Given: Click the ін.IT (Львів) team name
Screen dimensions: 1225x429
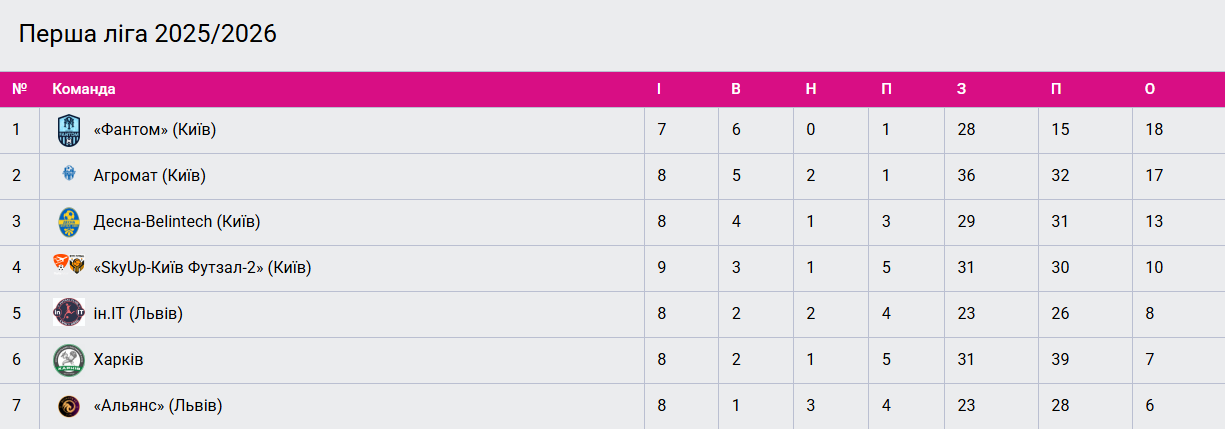Looking at the screenshot, I should tap(138, 314).
